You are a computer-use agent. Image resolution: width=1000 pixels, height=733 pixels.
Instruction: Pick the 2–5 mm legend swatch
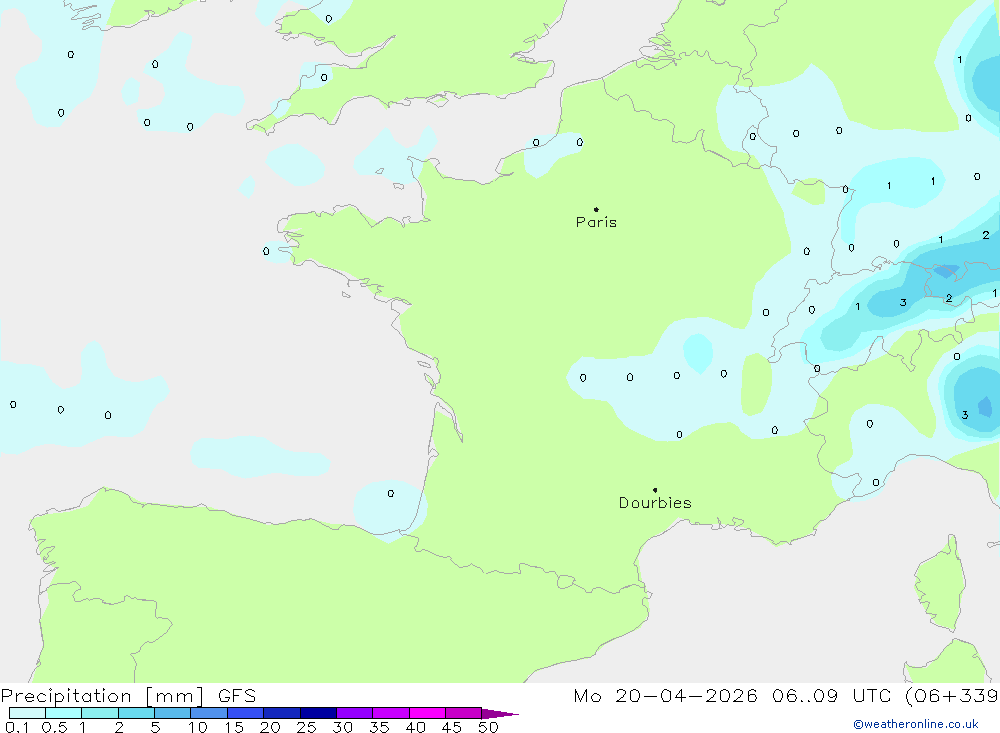pos(136,713)
